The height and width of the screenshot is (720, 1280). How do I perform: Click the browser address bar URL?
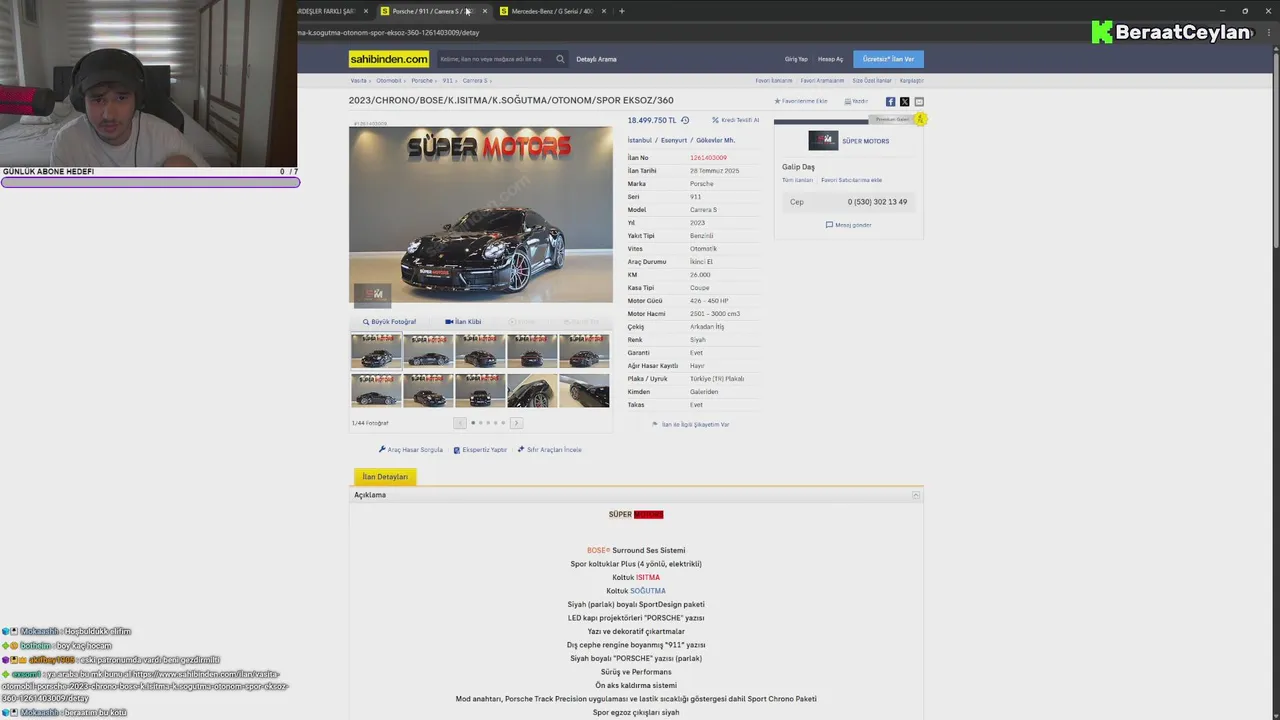pos(388,33)
